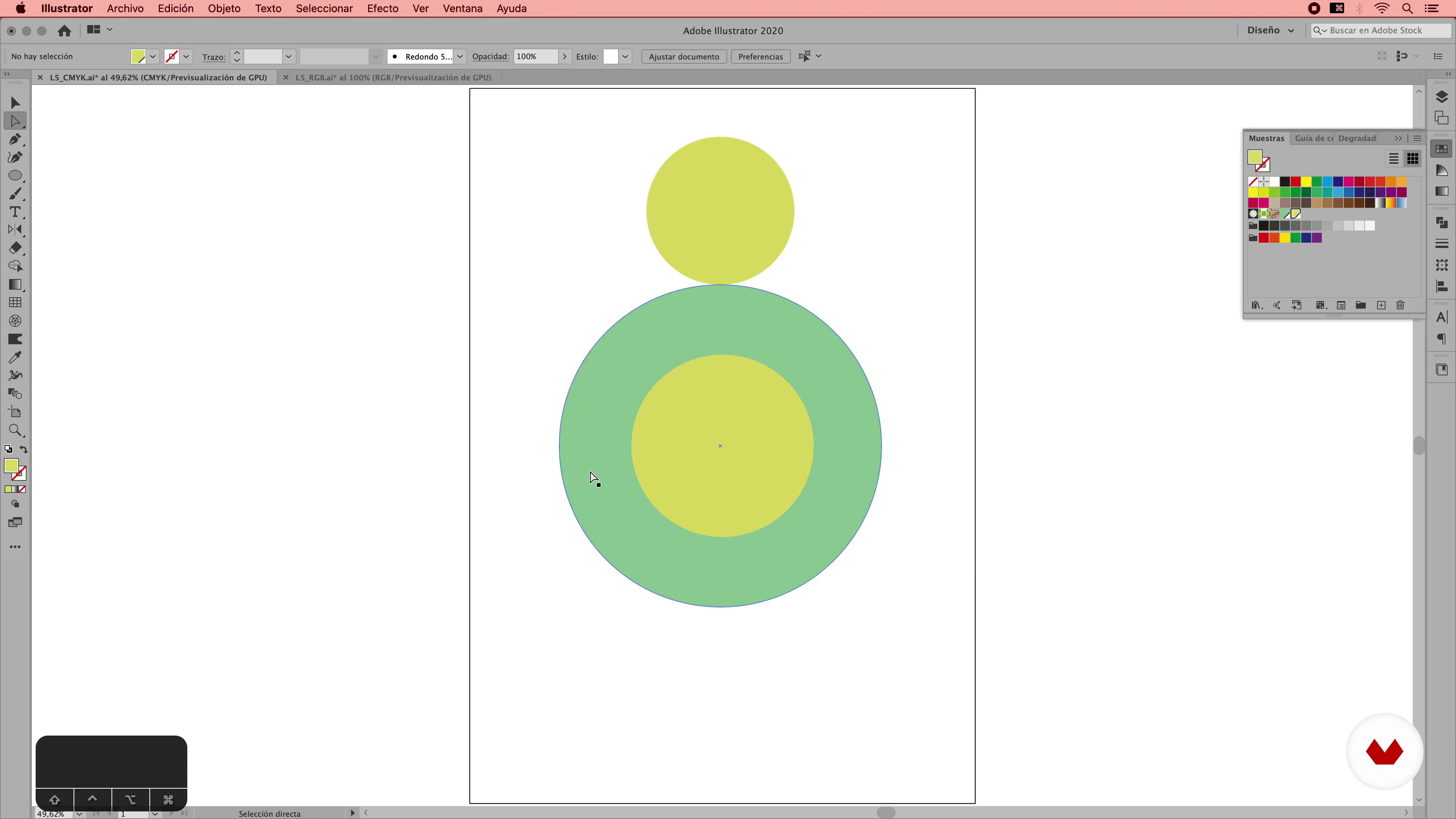This screenshot has height=819, width=1456.
Task: Select the Ellipse tool
Action: (15, 175)
